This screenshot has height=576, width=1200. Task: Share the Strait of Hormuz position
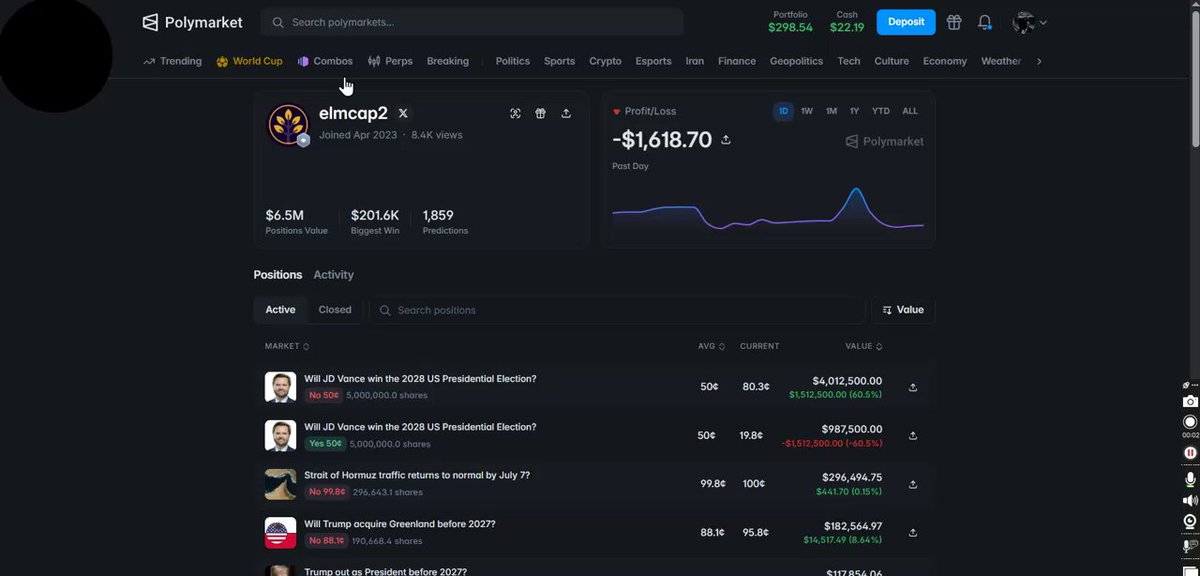click(x=913, y=484)
